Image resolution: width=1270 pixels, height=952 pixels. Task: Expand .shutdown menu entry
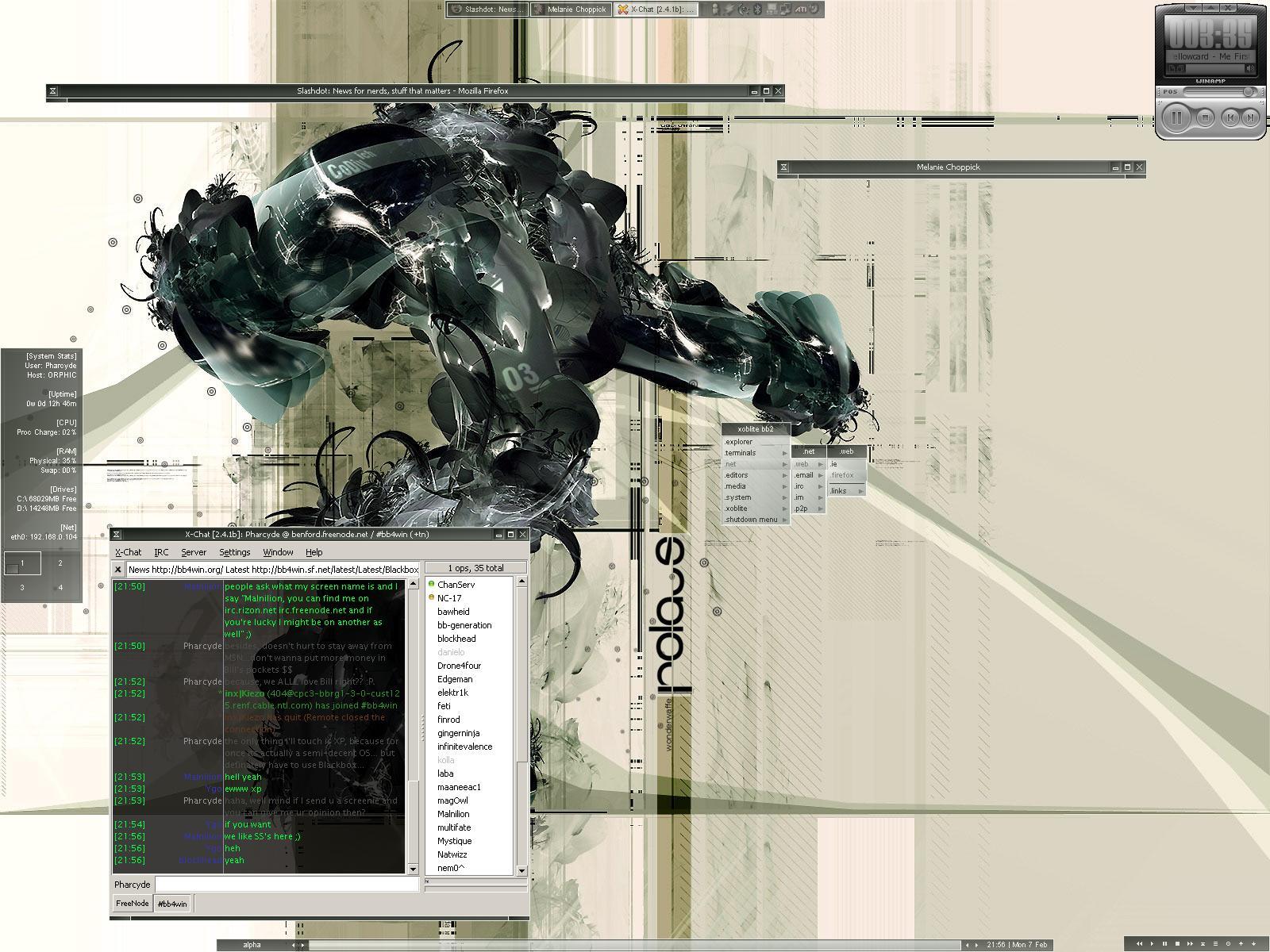(x=756, y=520)
